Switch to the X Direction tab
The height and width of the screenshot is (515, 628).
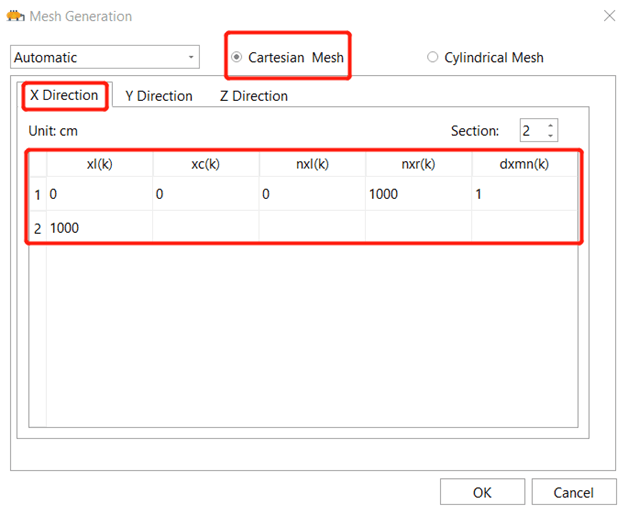64,95
